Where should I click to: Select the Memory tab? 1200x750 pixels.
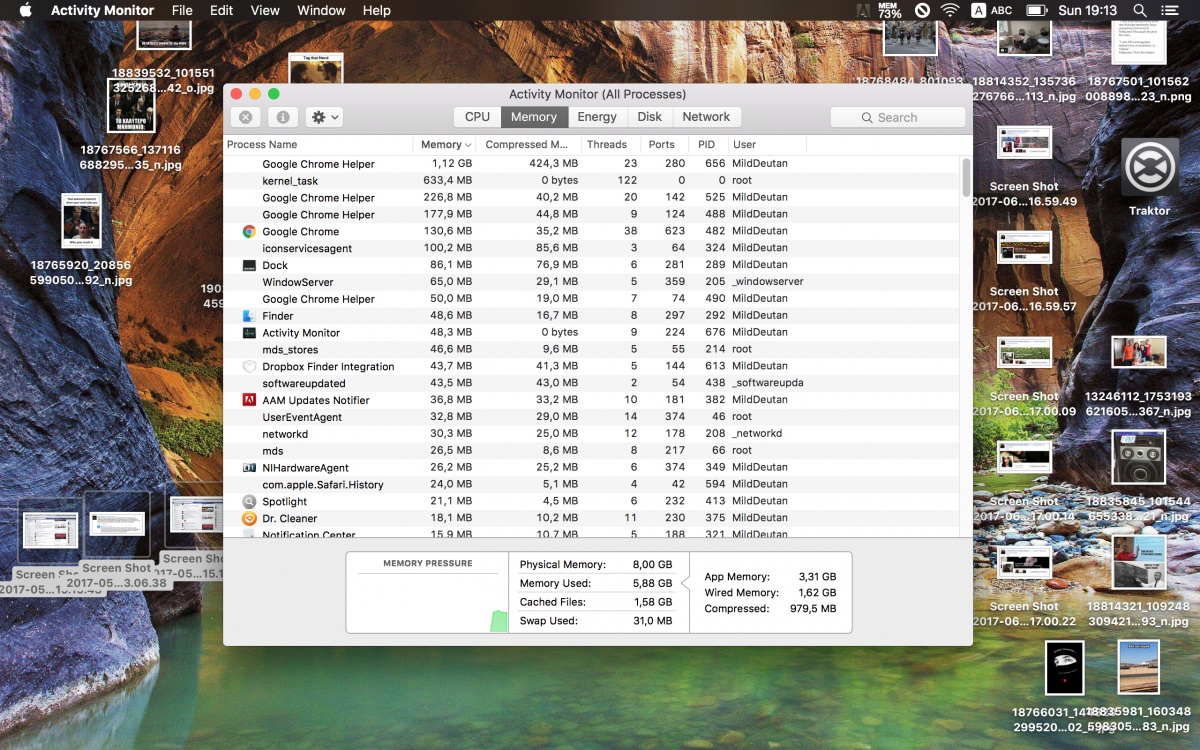[x=534, y=117]
